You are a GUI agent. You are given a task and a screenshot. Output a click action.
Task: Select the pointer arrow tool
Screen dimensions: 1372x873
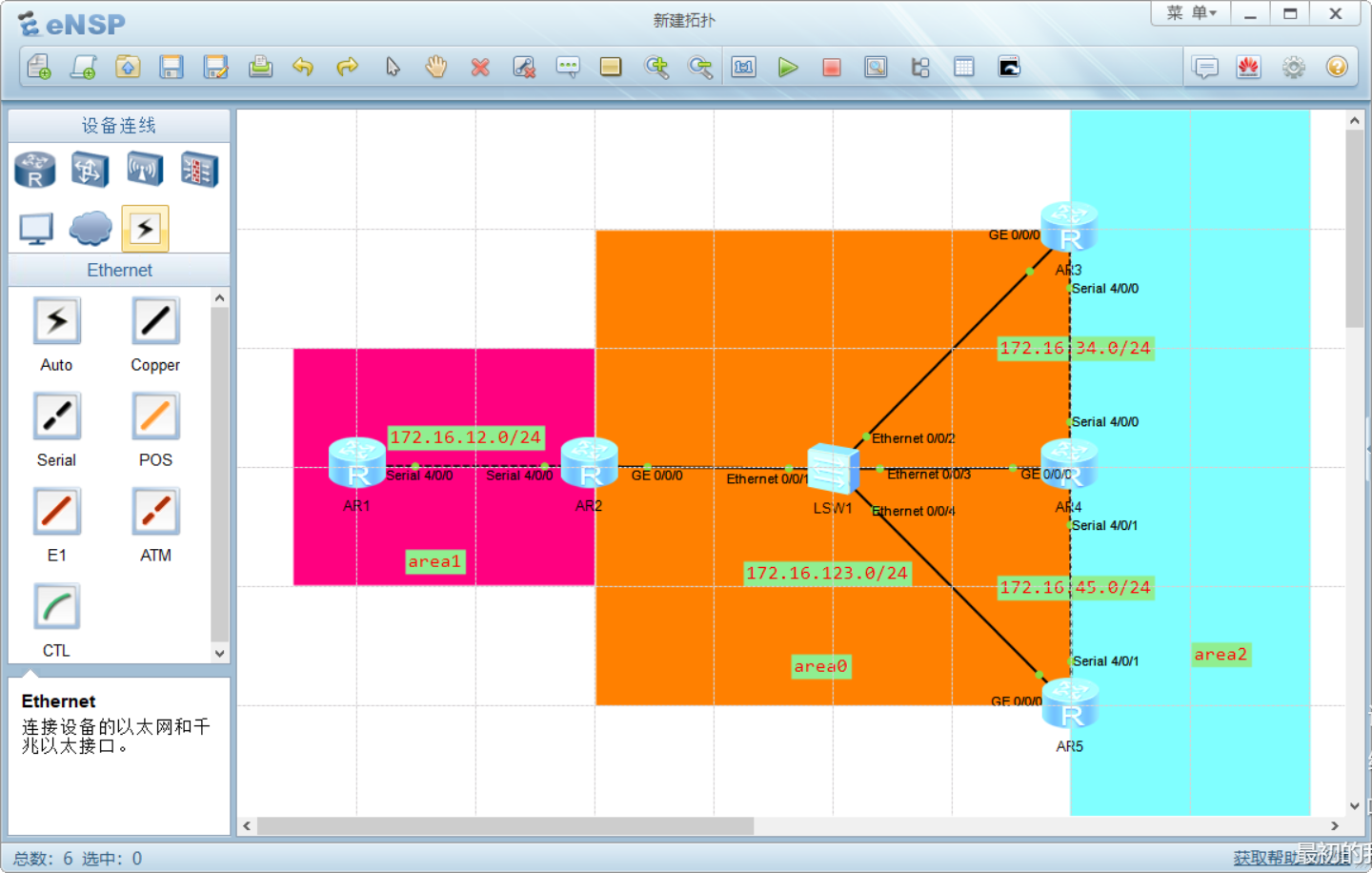point(393,67)
